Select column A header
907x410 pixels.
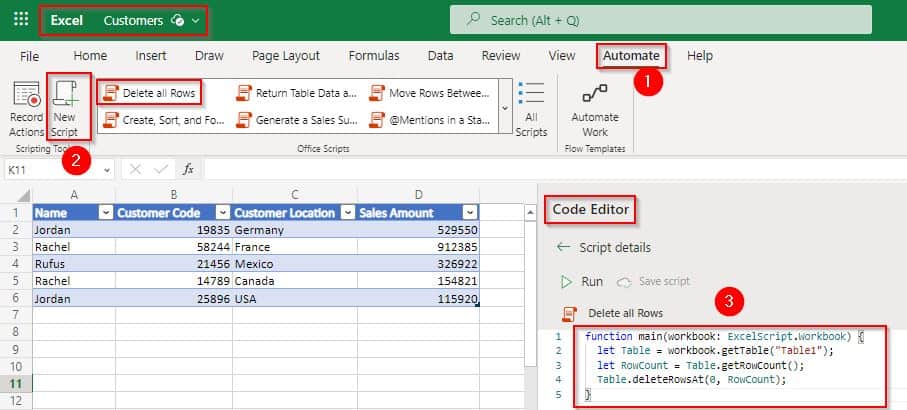pyautogui.click(x=73, y=194)
